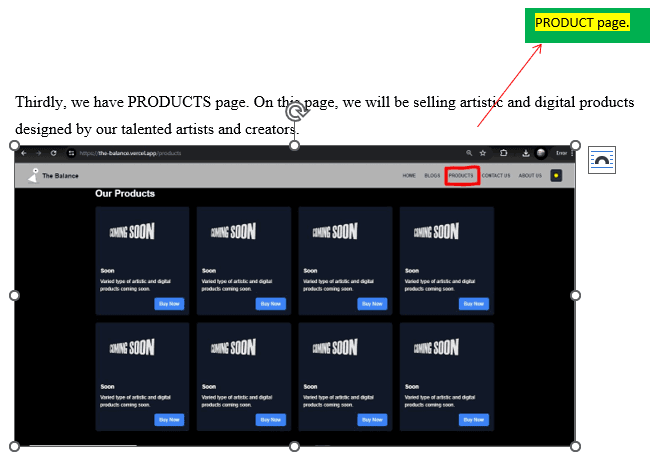Open the PRODUCTS nav item
The image size is (650, 457).
pos(461,176)
